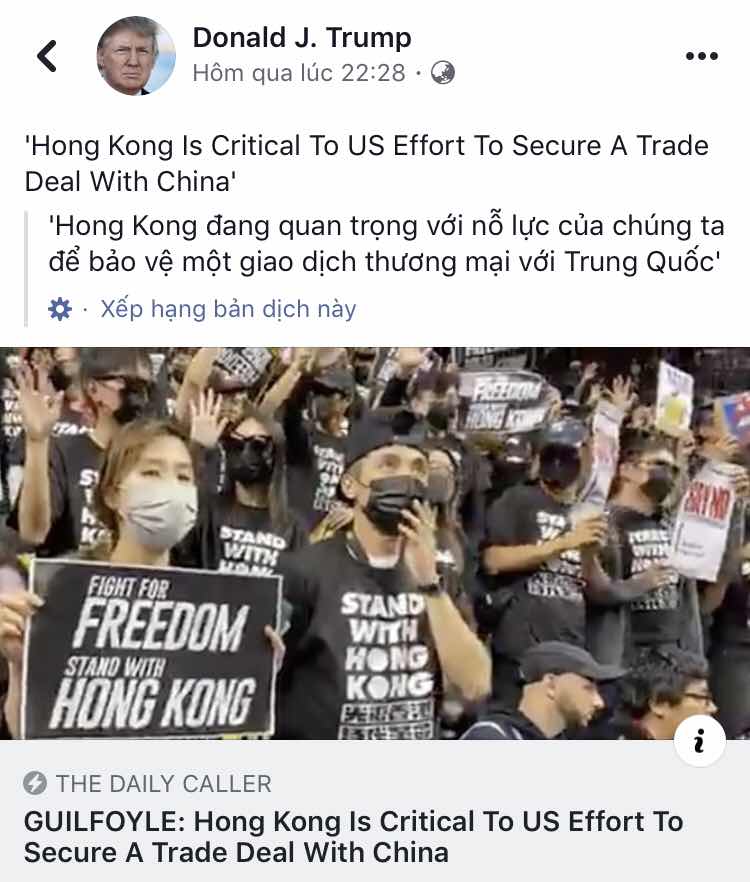Image resolution: width=750 pixels, height=882 pixels.
Task: Open Donald J. Trump's profile picture
Action: coord(136,55)
